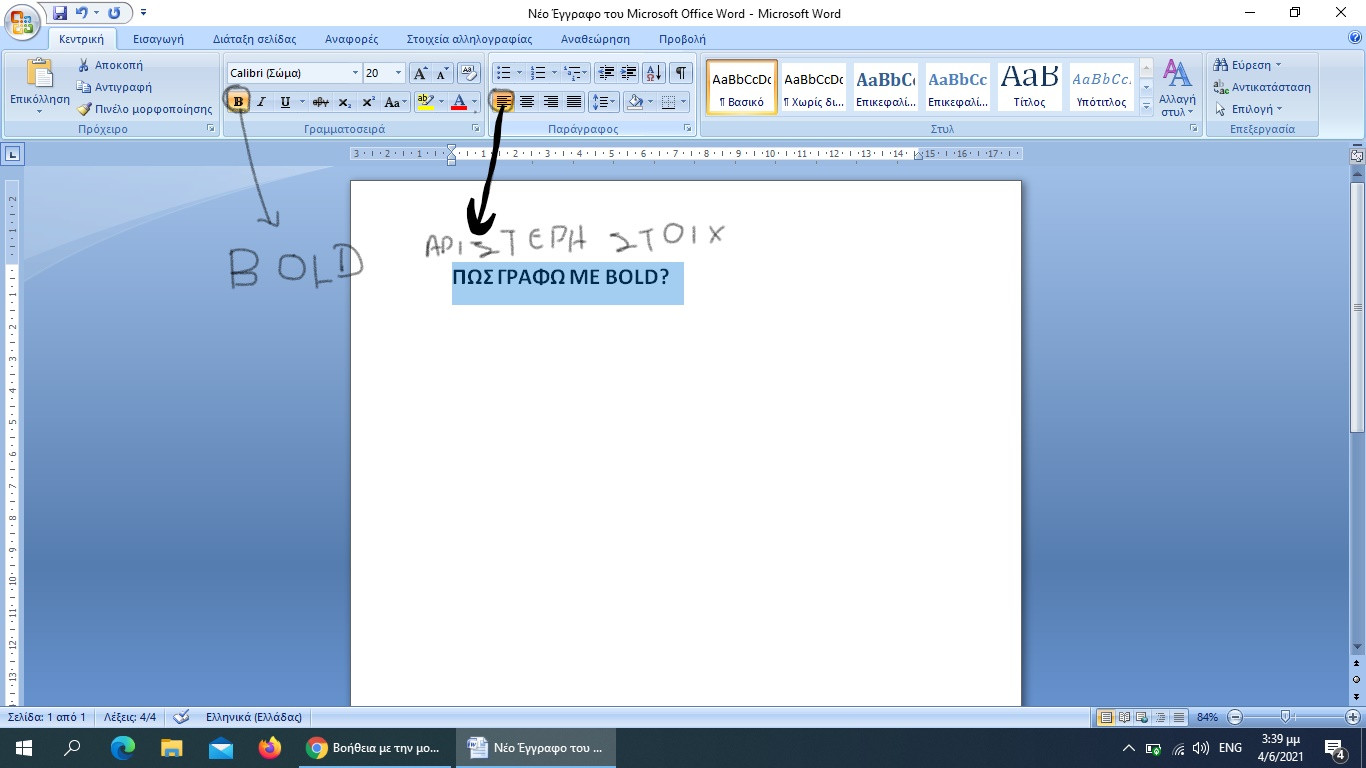The width and height of the screenshot is (1366, 768).
Task: Click the Increase Indent icon
Action: [629, 73]
